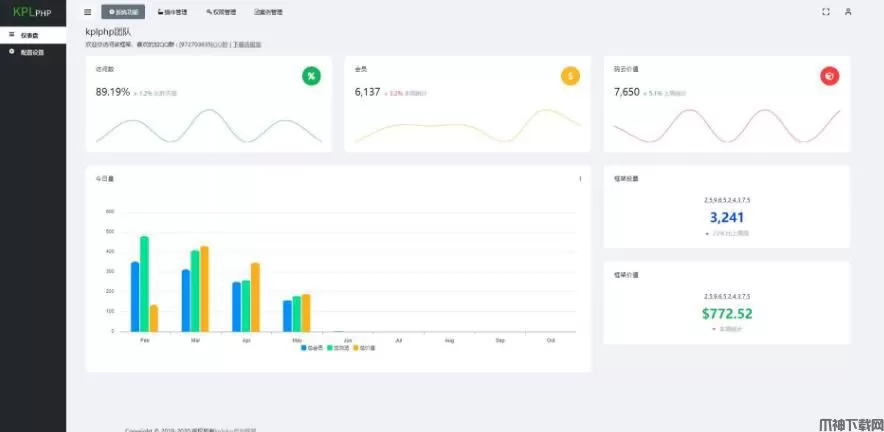Click the green percent circle icon
Screen dimensions: 884x432
click(x=311, y=76)
